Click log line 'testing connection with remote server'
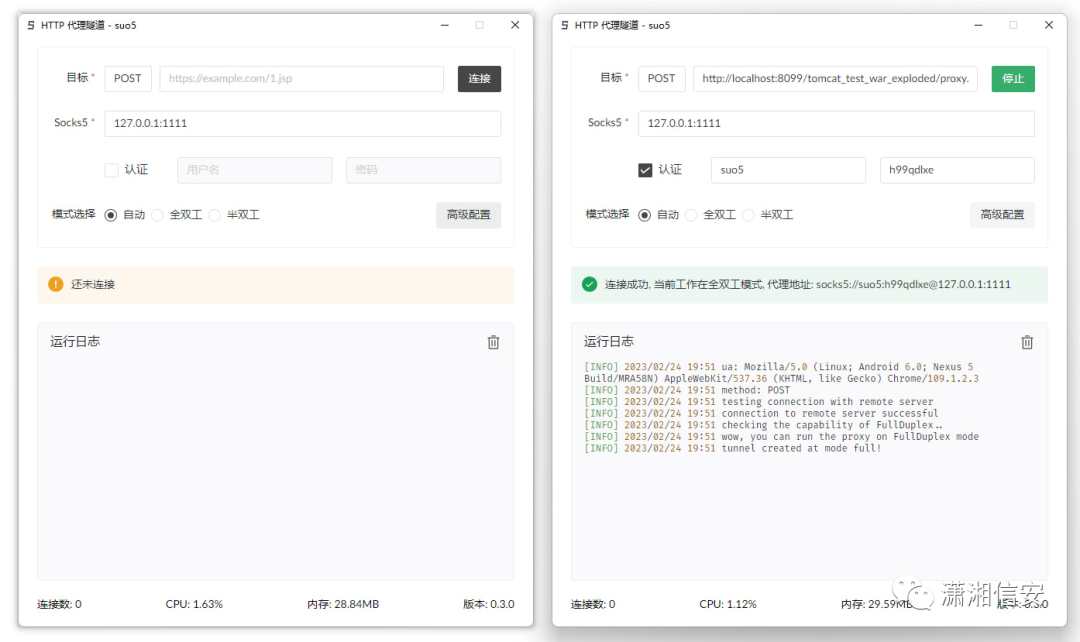Screen dimensions: 1080x642 (759, 402)
